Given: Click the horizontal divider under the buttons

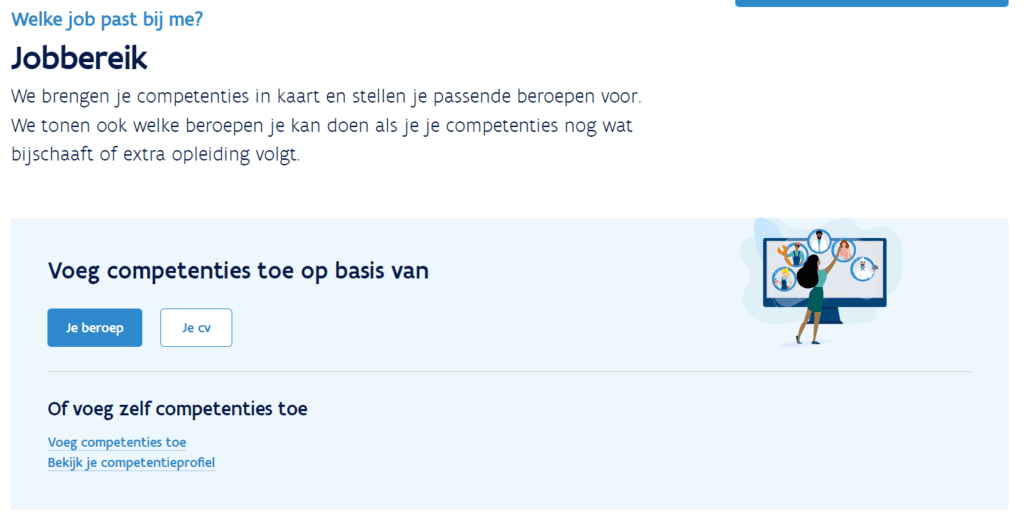Looking at the screenshot, I should point(509,372).
